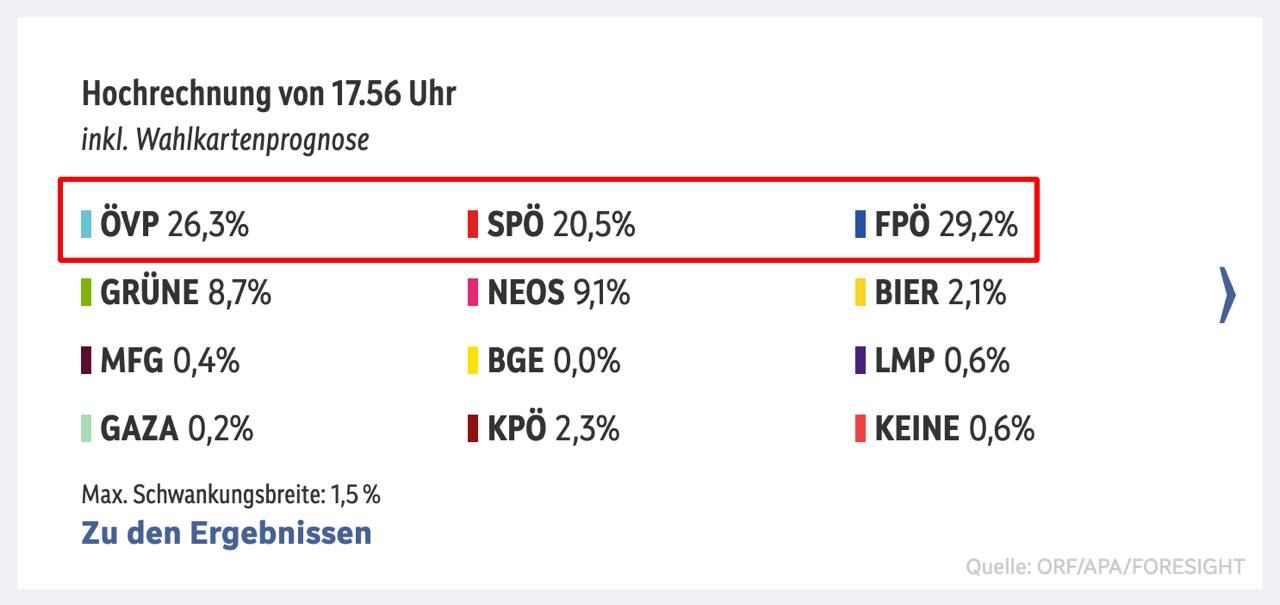Viewport: 1280px width, 605px height.
Task: Click the FPÖ blue color marker
Action: (860, 225)
